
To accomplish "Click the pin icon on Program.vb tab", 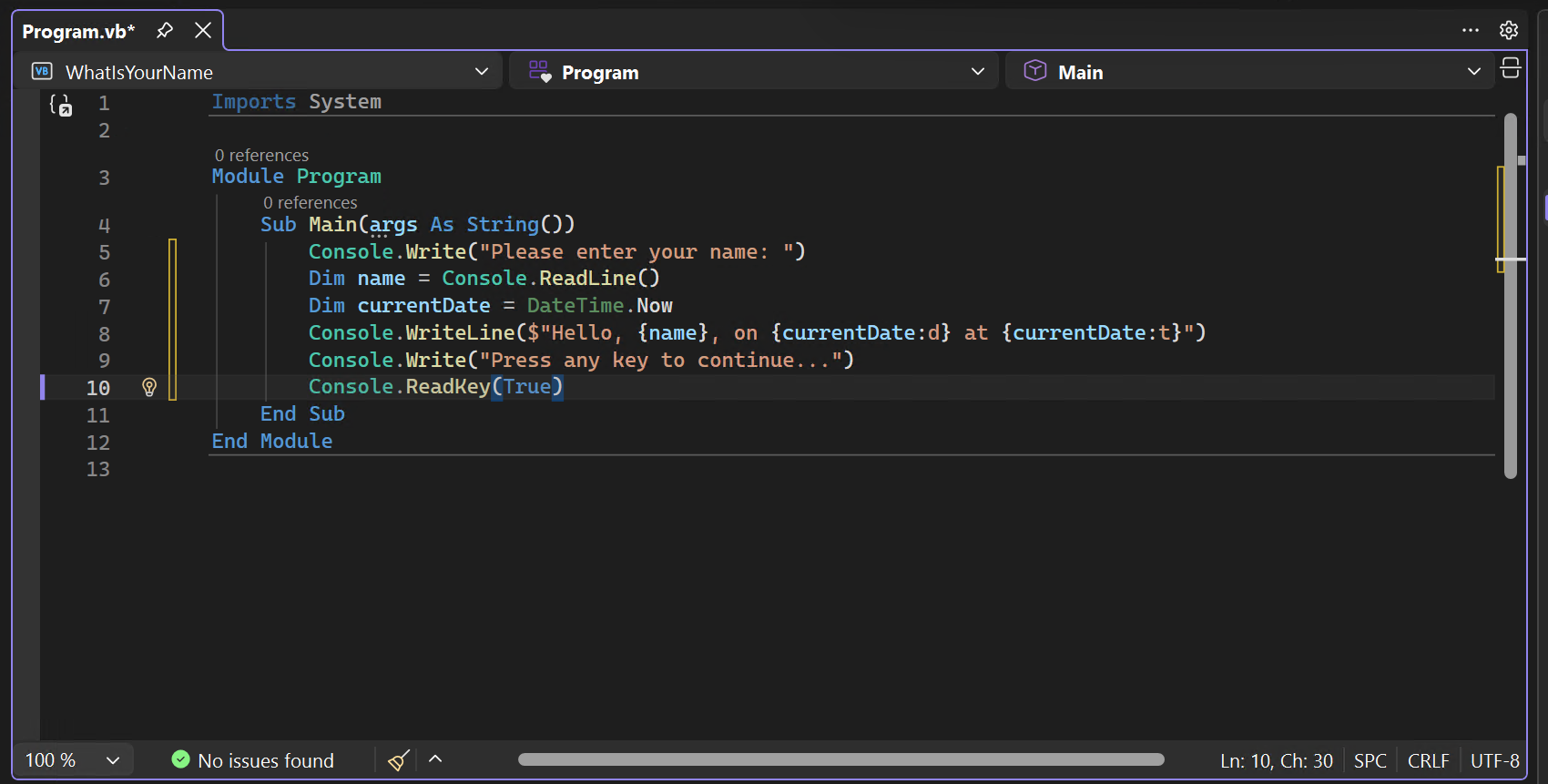I will 165,30.
